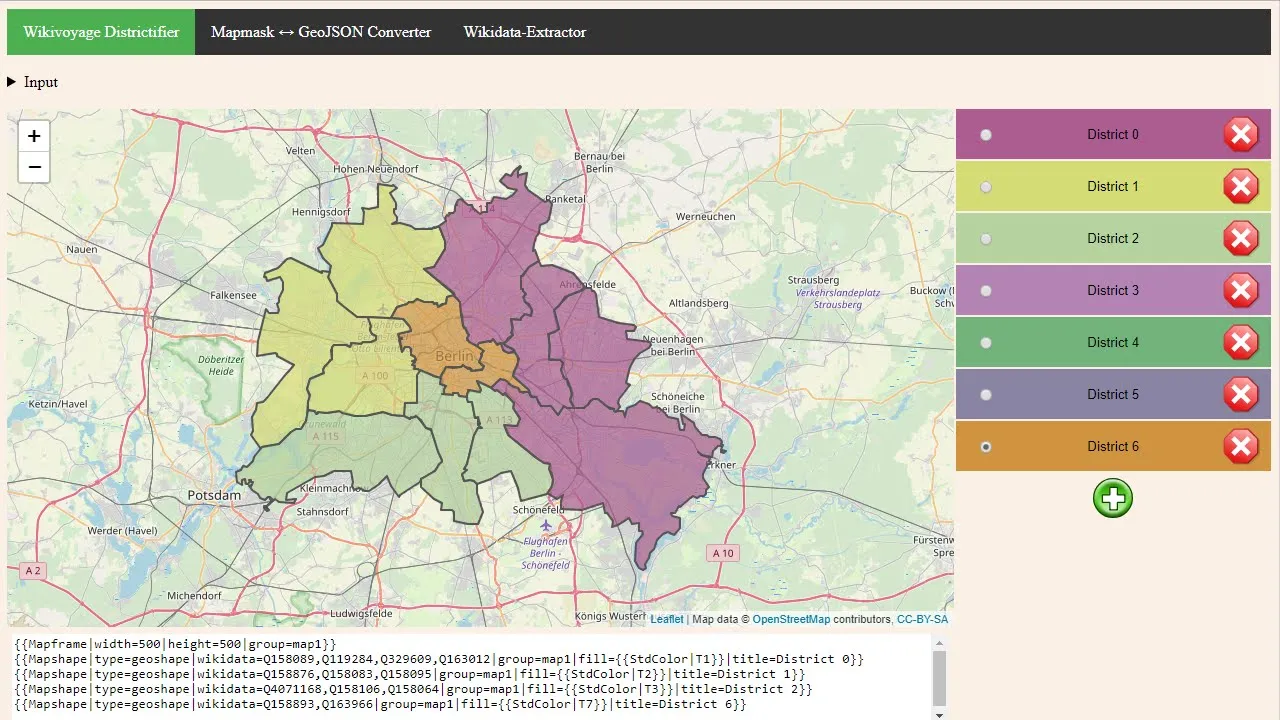The image size is (1280, 720).
Task: Select the District 0 radio button
Action: click(x=986, y=135)
